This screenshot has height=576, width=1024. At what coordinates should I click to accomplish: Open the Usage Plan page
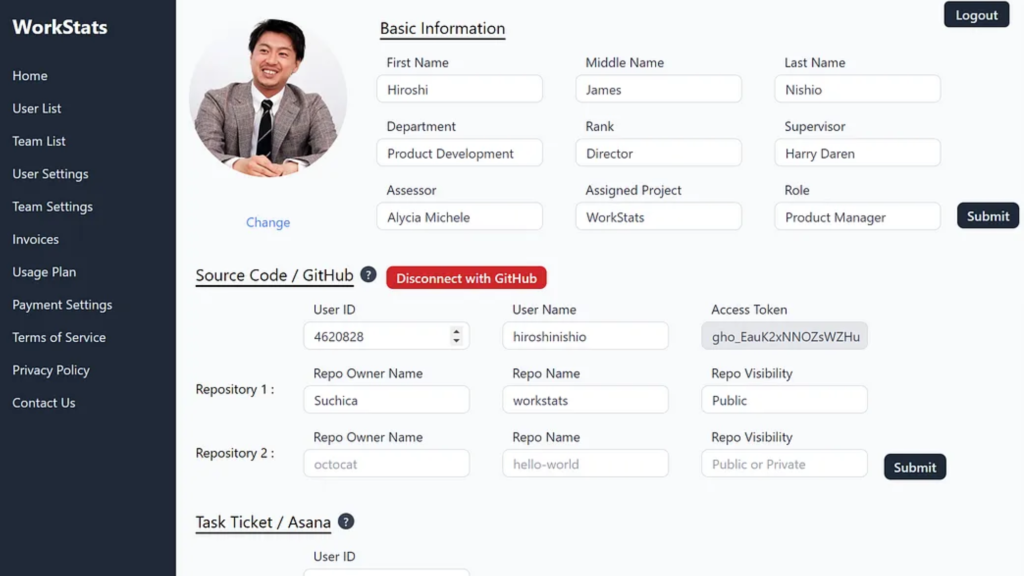tap(44, 272)
